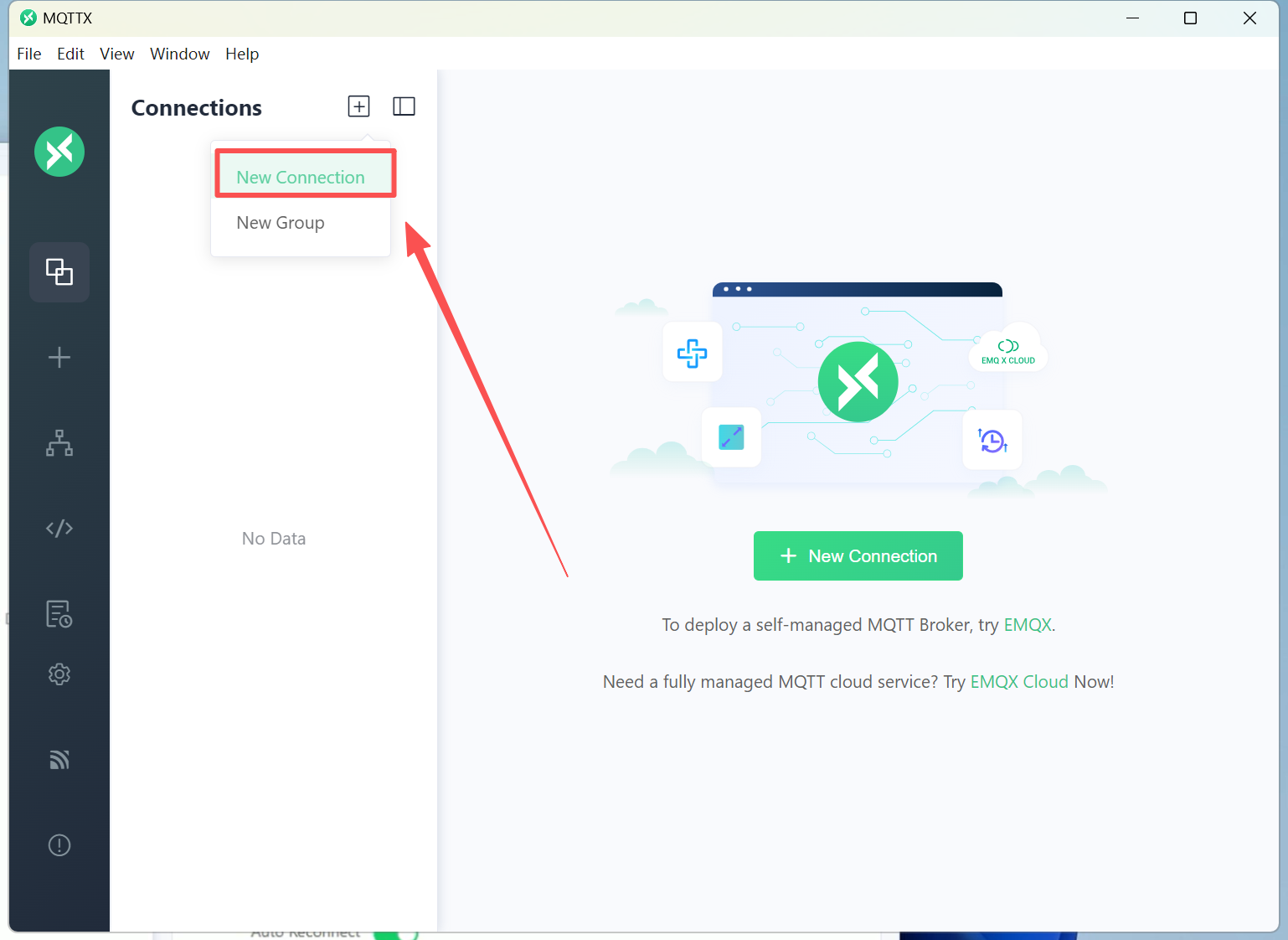Open the Log page icon in sidebar
This screenshot has width=1288, height=940.
coord(59,614)
